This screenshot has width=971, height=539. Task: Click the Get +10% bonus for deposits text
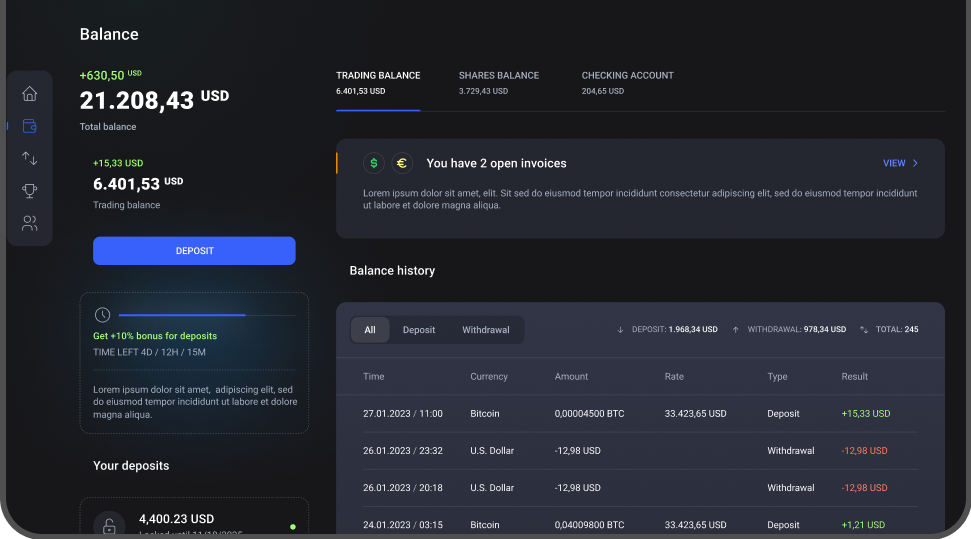click(x=155, y=336)
